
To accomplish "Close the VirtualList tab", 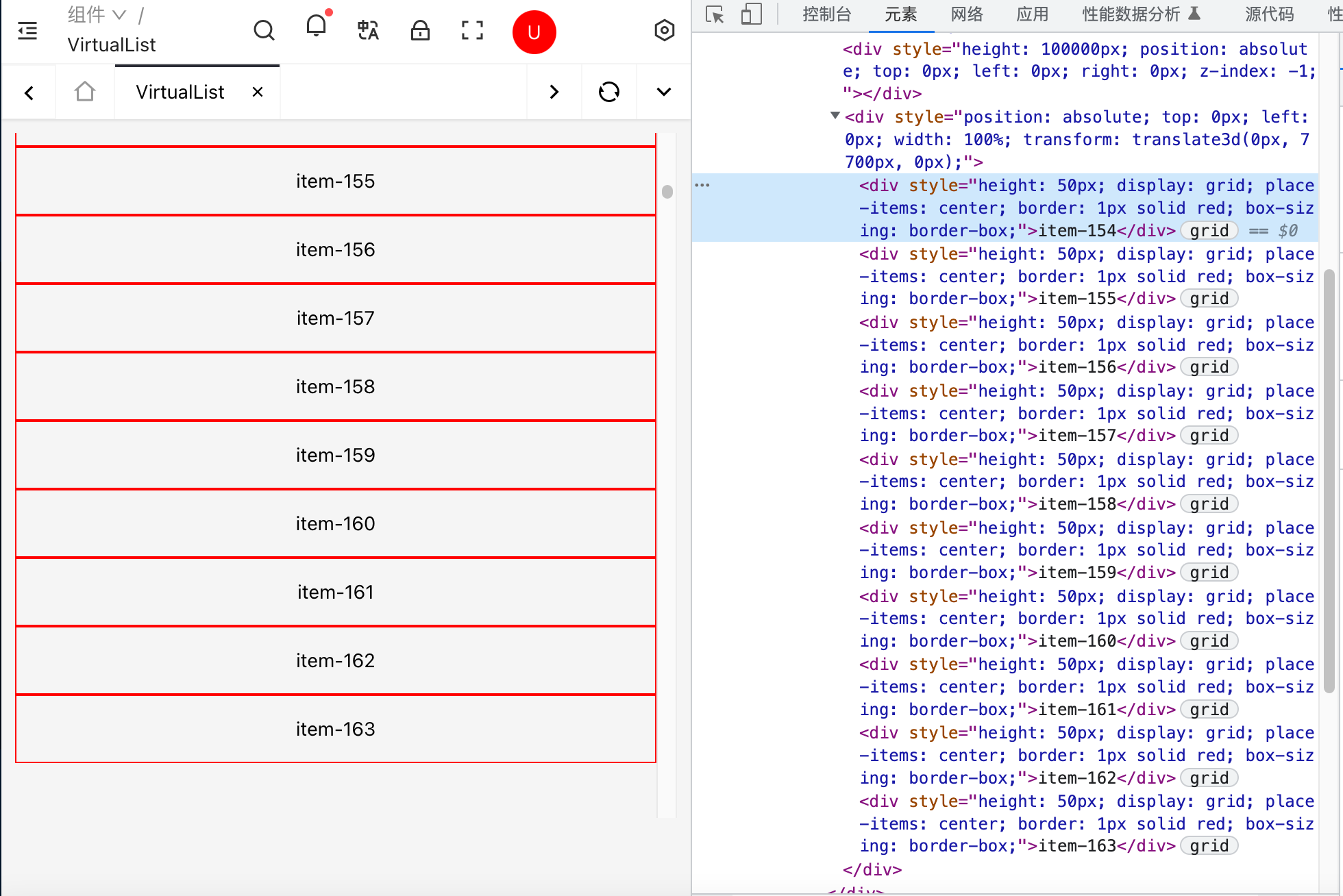I will pyautogui.click(x=258, y=92).
